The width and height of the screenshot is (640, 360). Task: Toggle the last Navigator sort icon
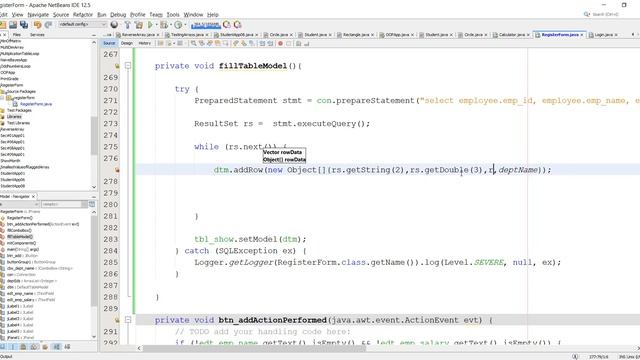67,347
